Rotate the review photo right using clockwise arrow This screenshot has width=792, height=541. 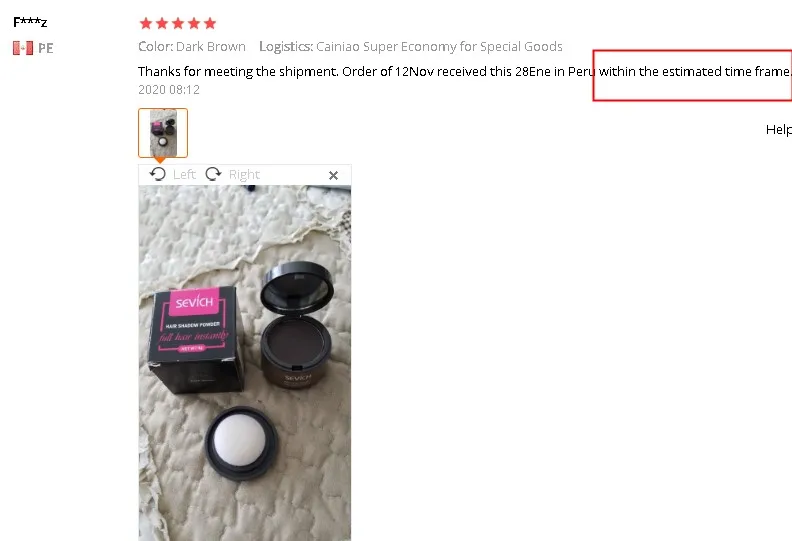(213, 174)
